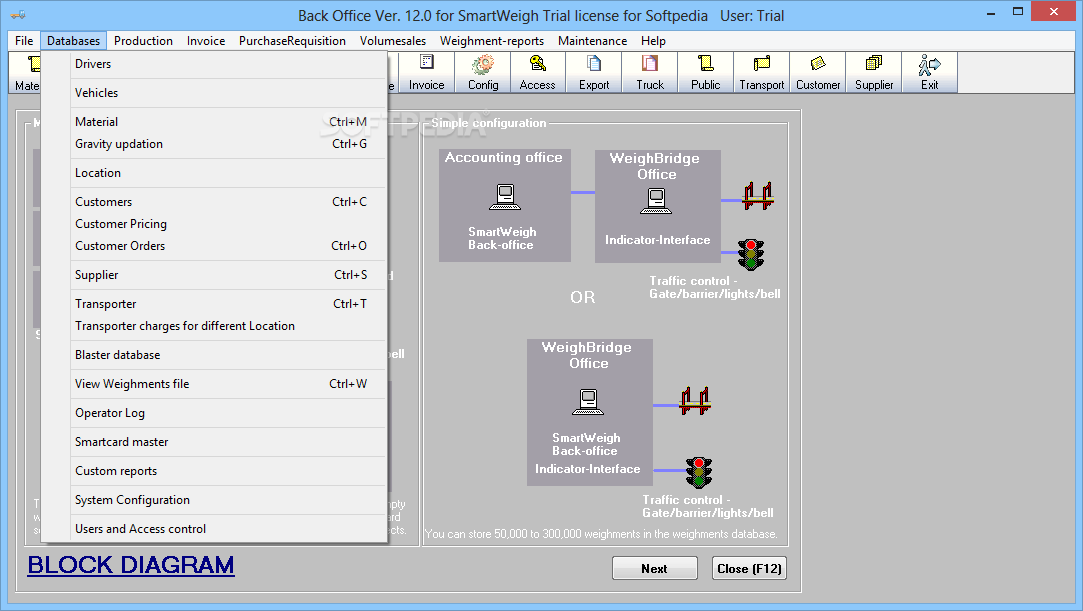Click the lower WeighBridge Office computer icon
The width and height of the screenshot is (1083, 611).
588,402
